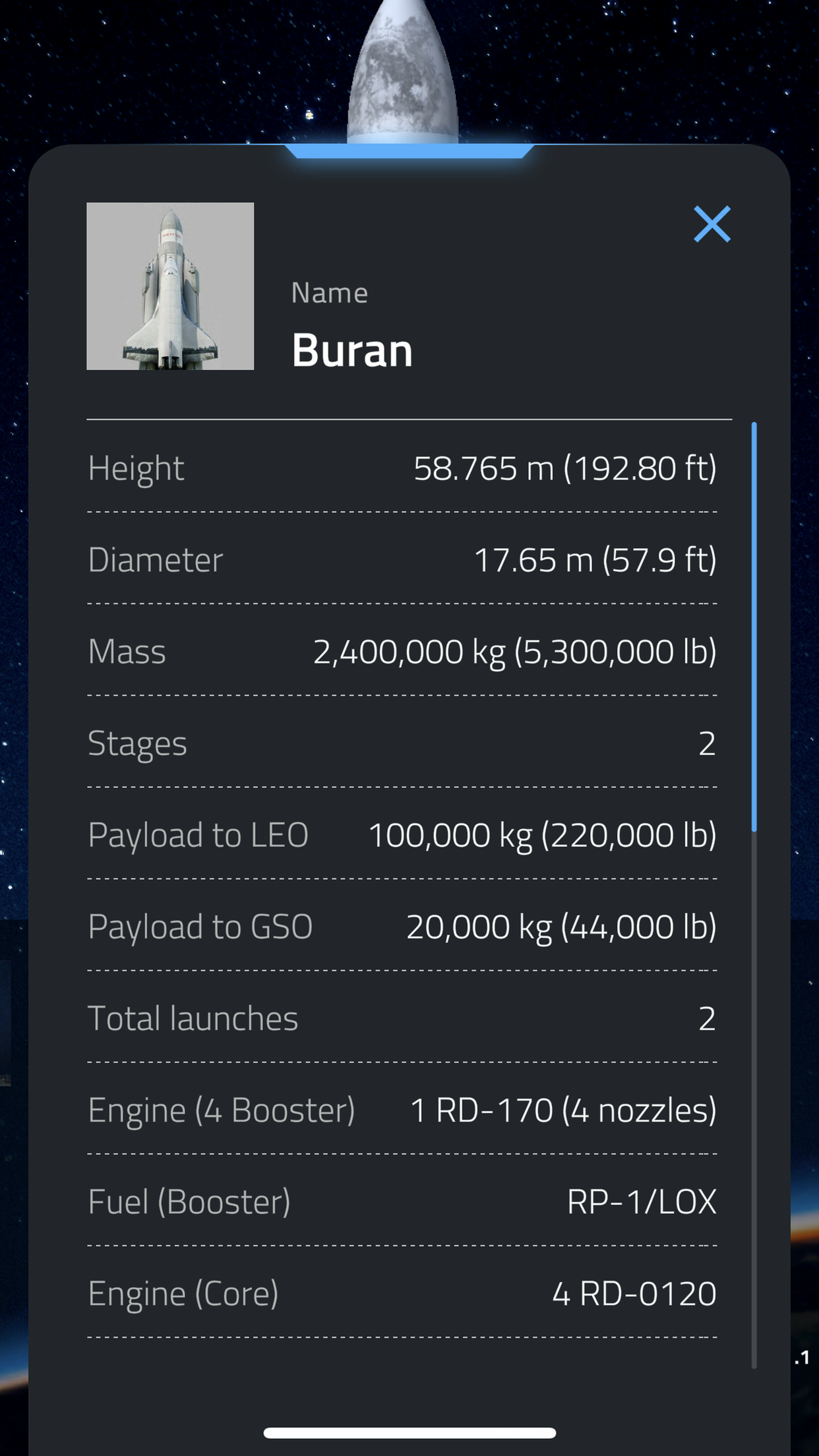Screen dimensions: 819x1456
Task: Select the Stages row label
Action: (x=137, y=743)
